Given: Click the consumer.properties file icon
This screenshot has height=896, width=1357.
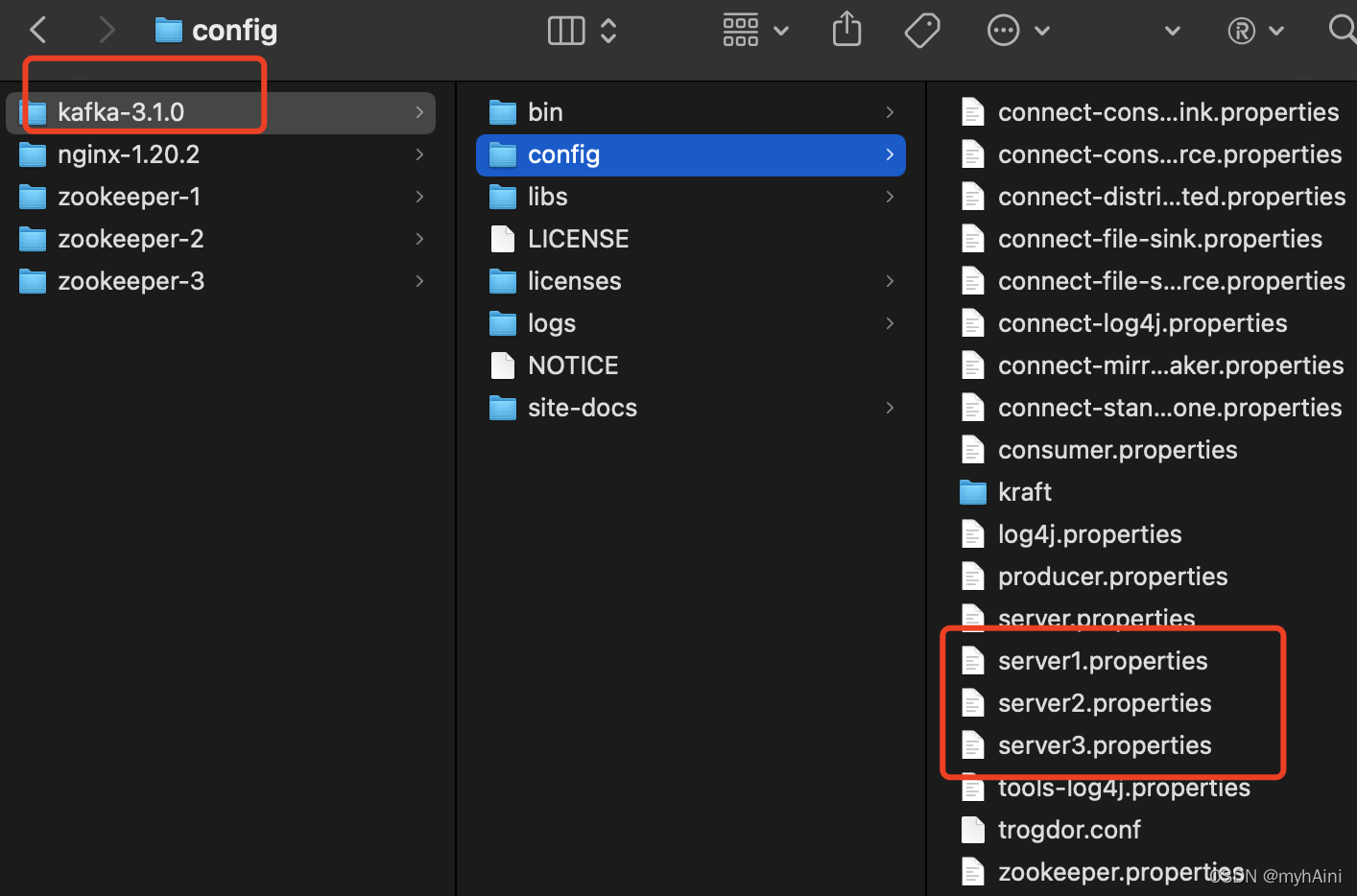Looking at the screenshot, I should (x=973, y=450).
